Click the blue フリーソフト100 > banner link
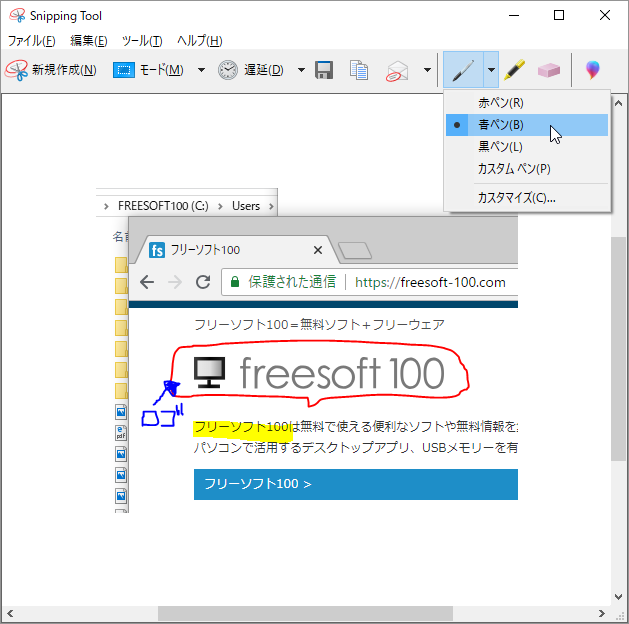Image resolution: width=629 pixels, height=624 pixels. pos(356,484)
